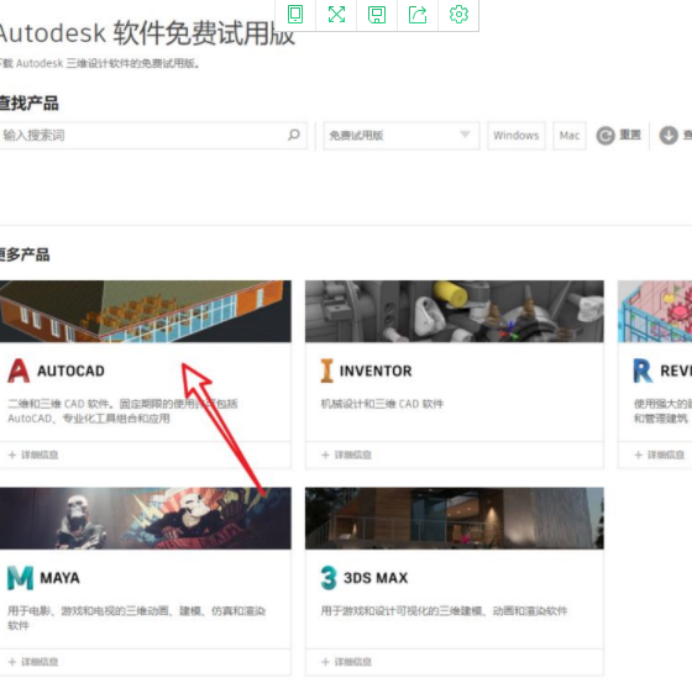Image resolution: width=692 pixels, height=683 pixels.
Task: Click the blue Revit R logo
Action: (x=643, y=371)
